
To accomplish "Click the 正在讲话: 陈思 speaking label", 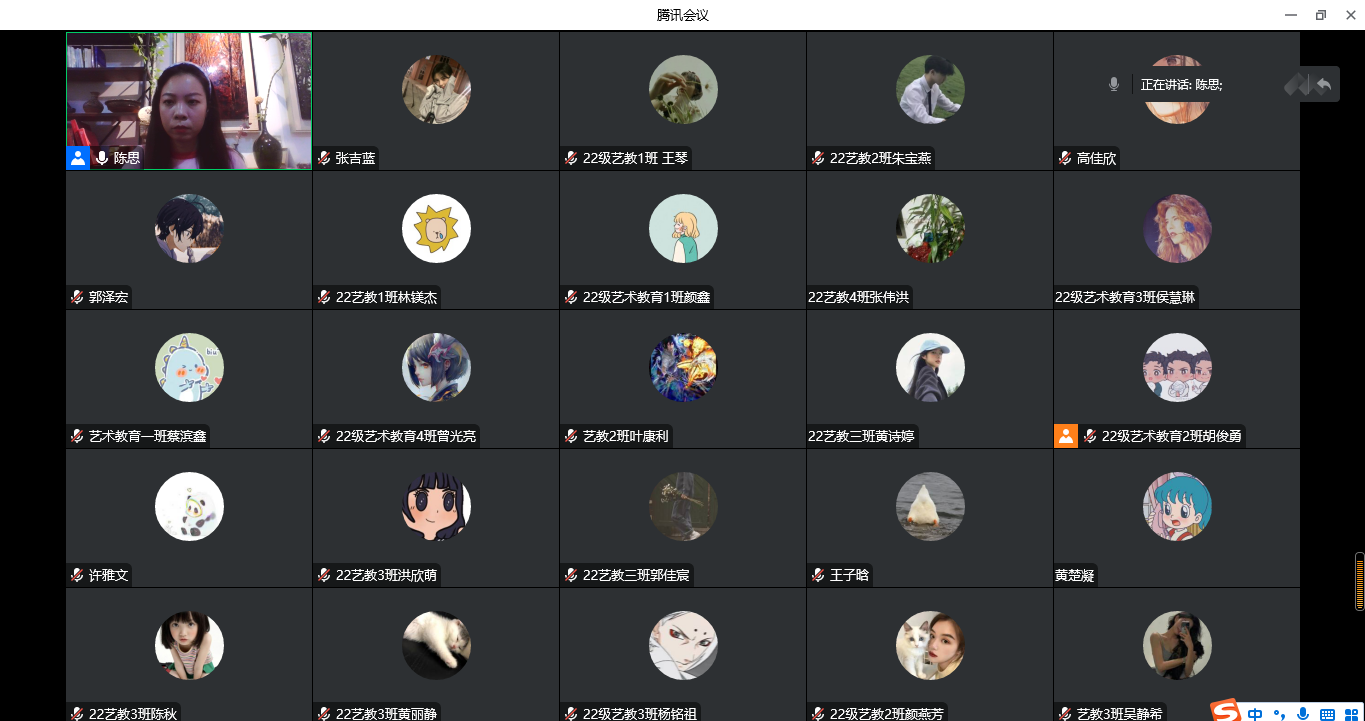I will click(1182, 85).
